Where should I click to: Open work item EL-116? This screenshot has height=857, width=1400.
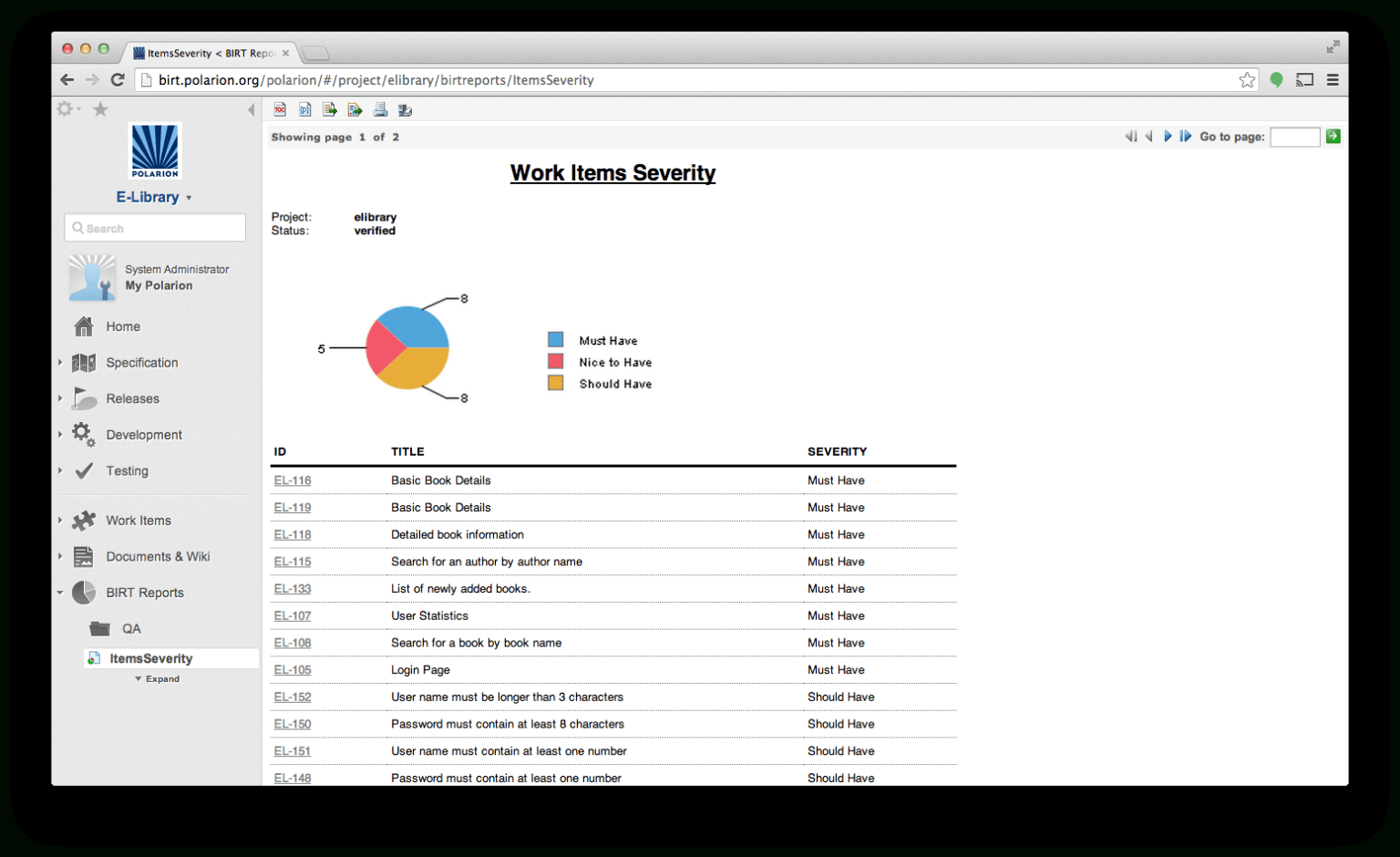pyautogui.click(x=292, y=480)
